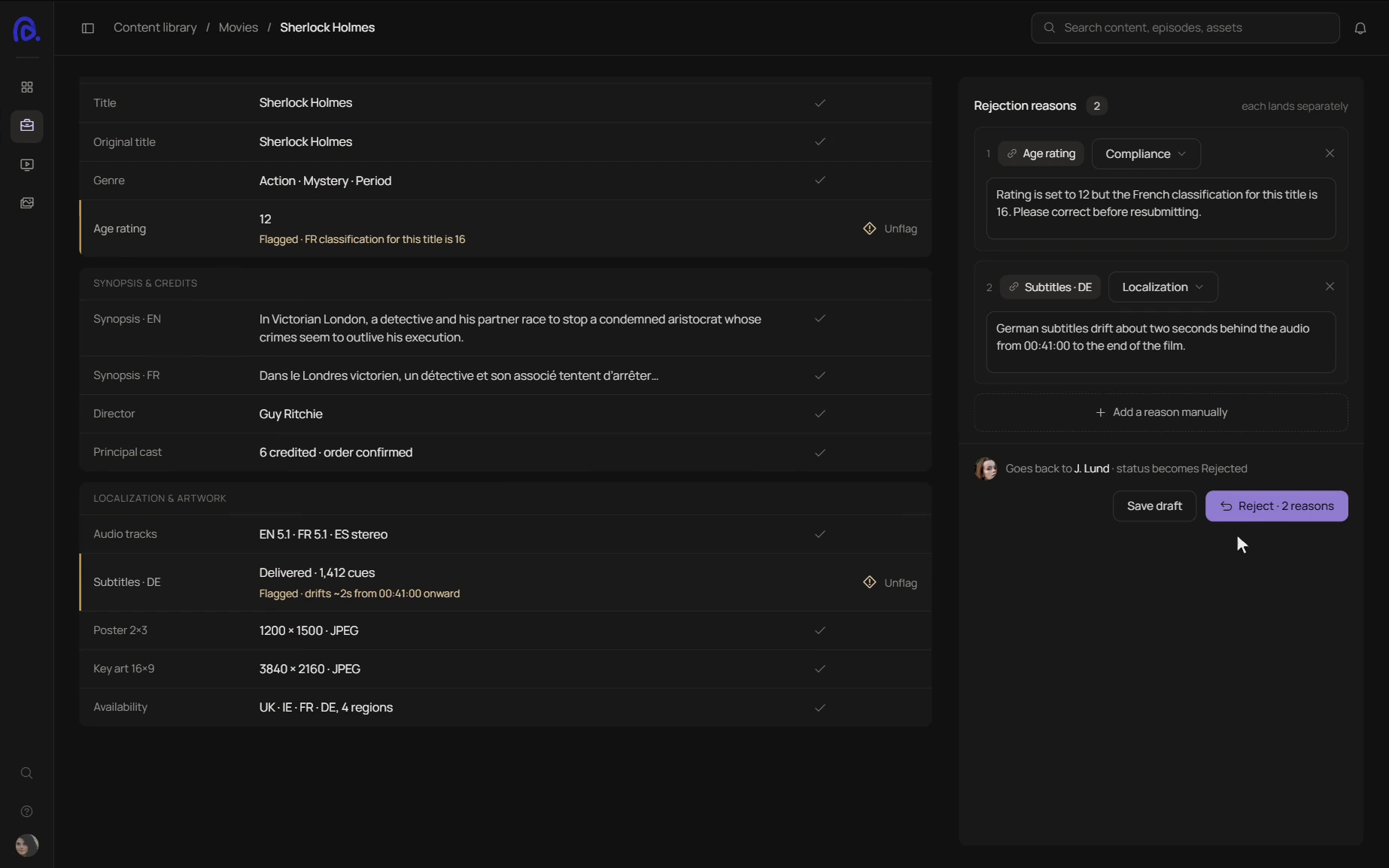Click the Subtitles · DE linked field chip

(1050, 287)
